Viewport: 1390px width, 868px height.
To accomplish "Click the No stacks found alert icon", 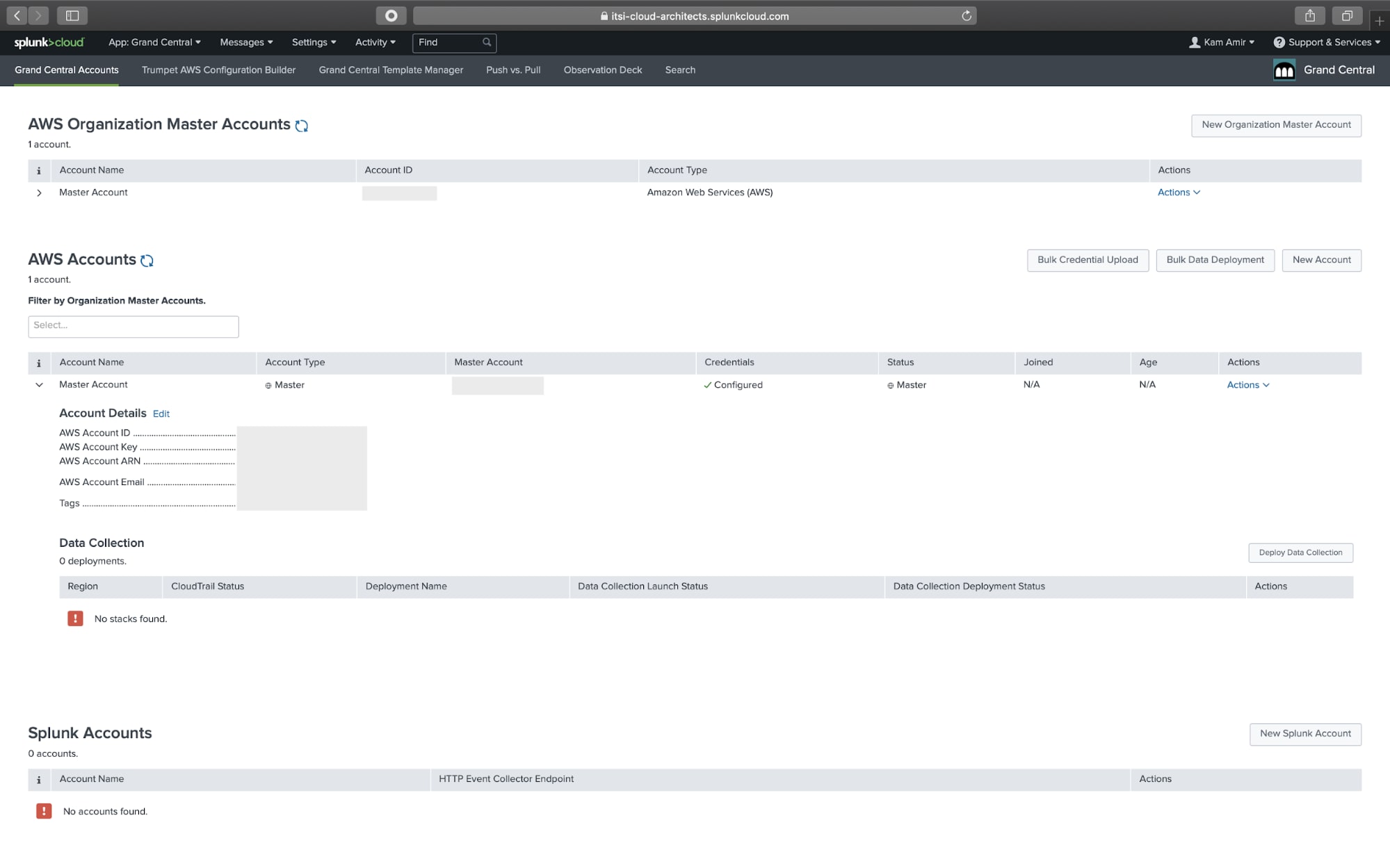I will pos(75,619).
